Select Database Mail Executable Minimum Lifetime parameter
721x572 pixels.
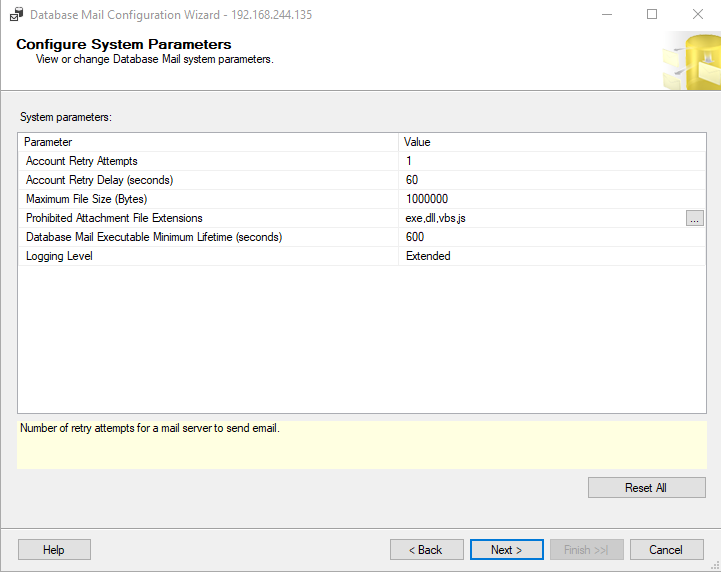pyautogui.click(x=208, y=237)
